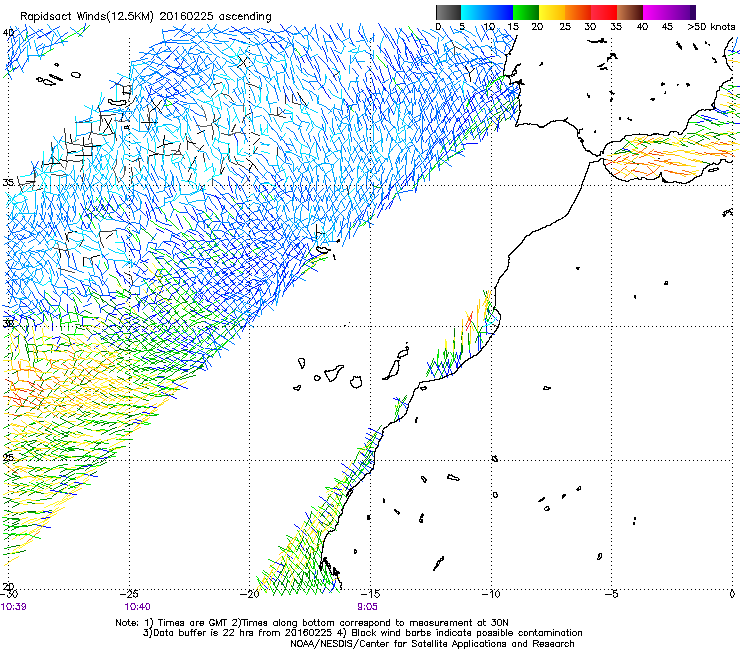The image size is (740, 650).
Task: Click the '-30' longitude axis label
Action: (9, 594)
